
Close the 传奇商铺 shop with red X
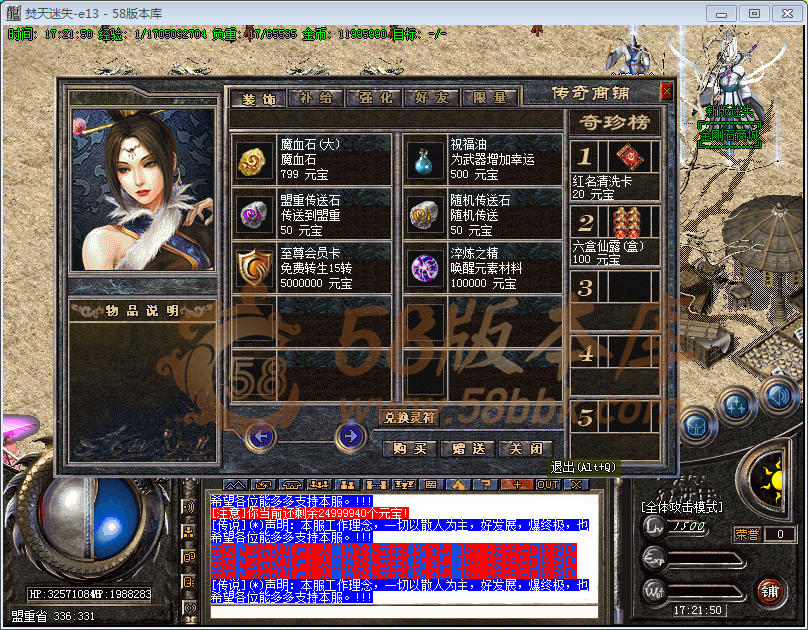coord(666,91)
